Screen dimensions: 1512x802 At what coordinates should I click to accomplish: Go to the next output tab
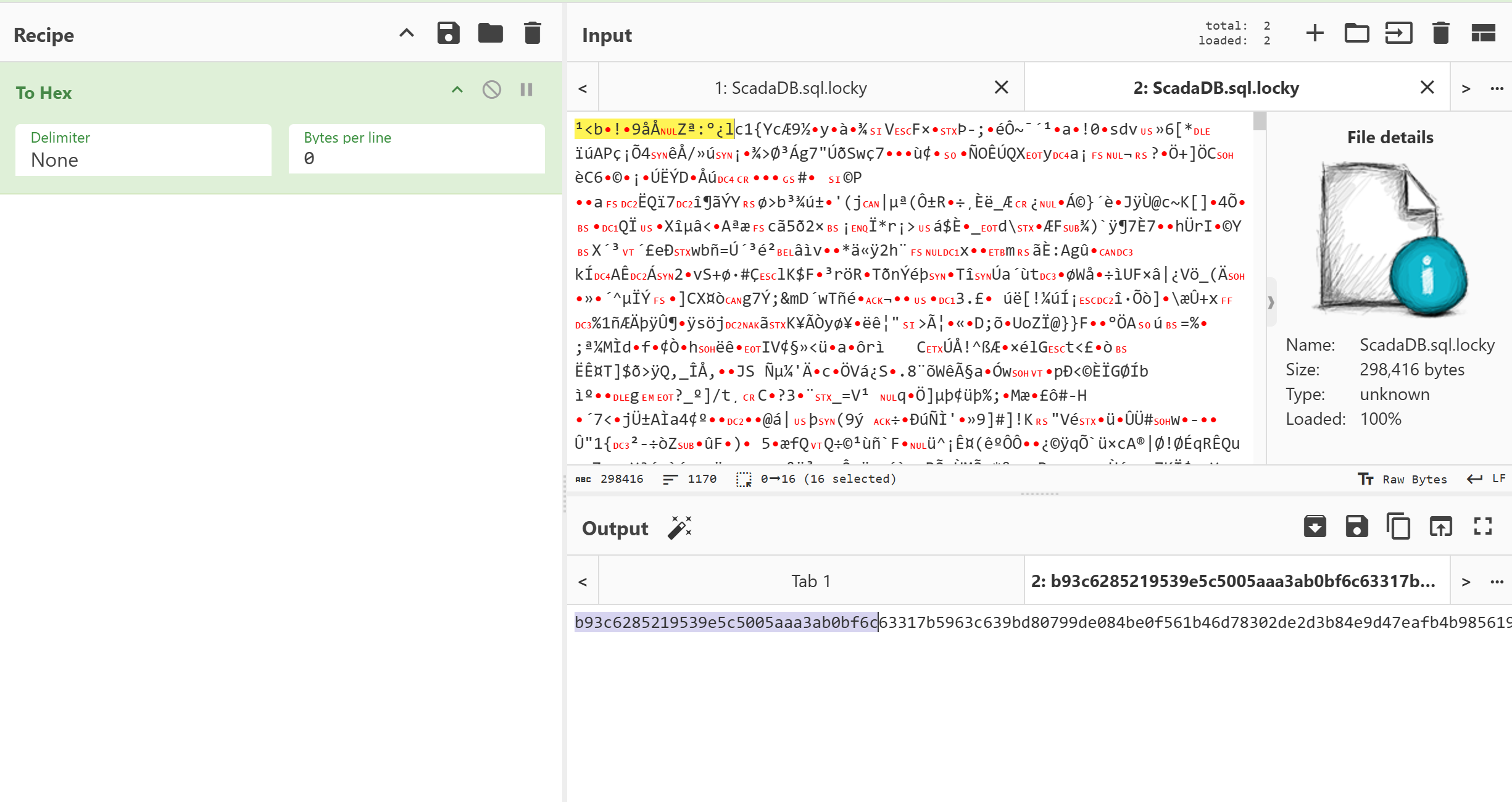pos(1466,582)
